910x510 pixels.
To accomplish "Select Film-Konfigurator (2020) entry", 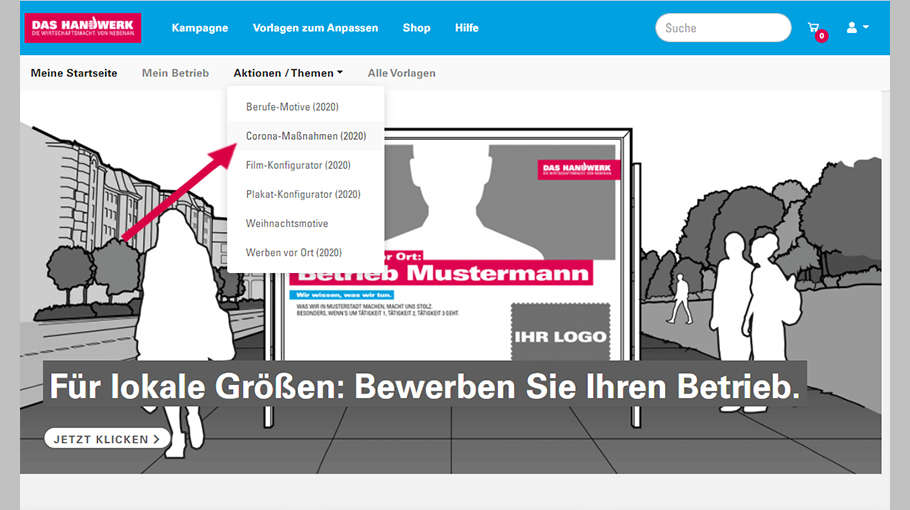I will [305, 165].
